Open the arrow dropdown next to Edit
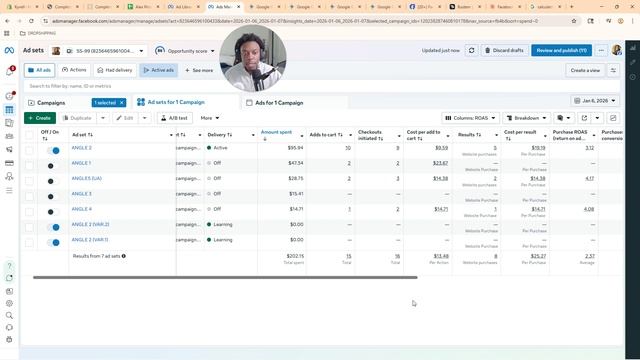Screen dimensions: 640x360 coord(144,118)
